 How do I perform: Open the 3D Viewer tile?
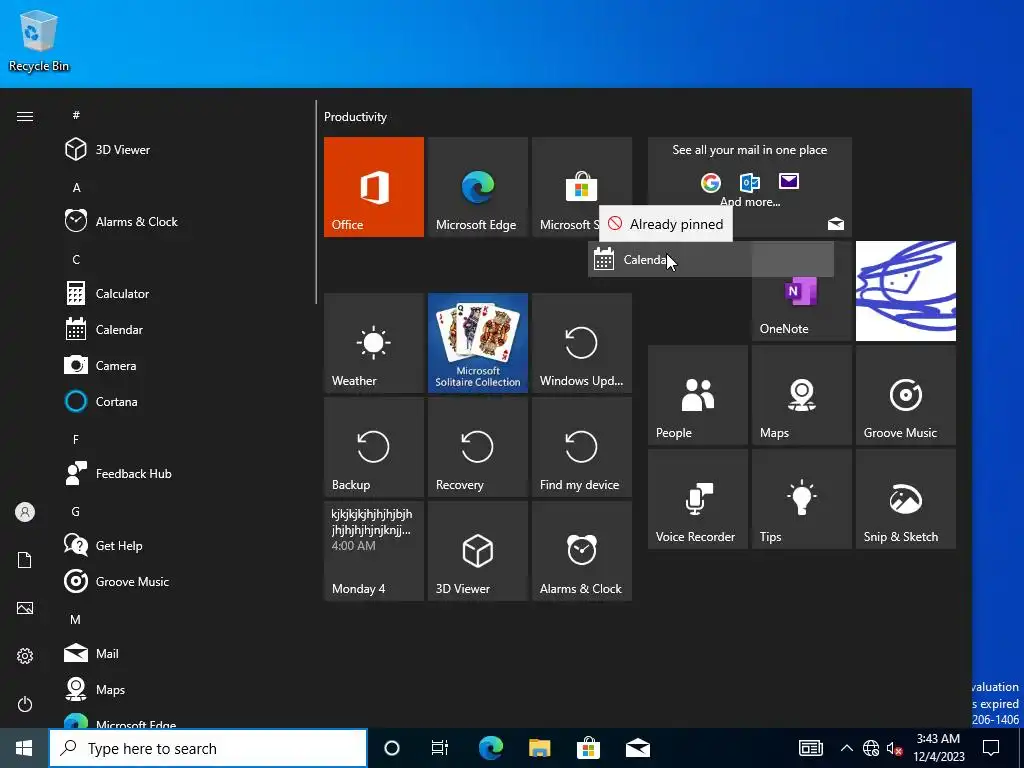coord(477,551)
